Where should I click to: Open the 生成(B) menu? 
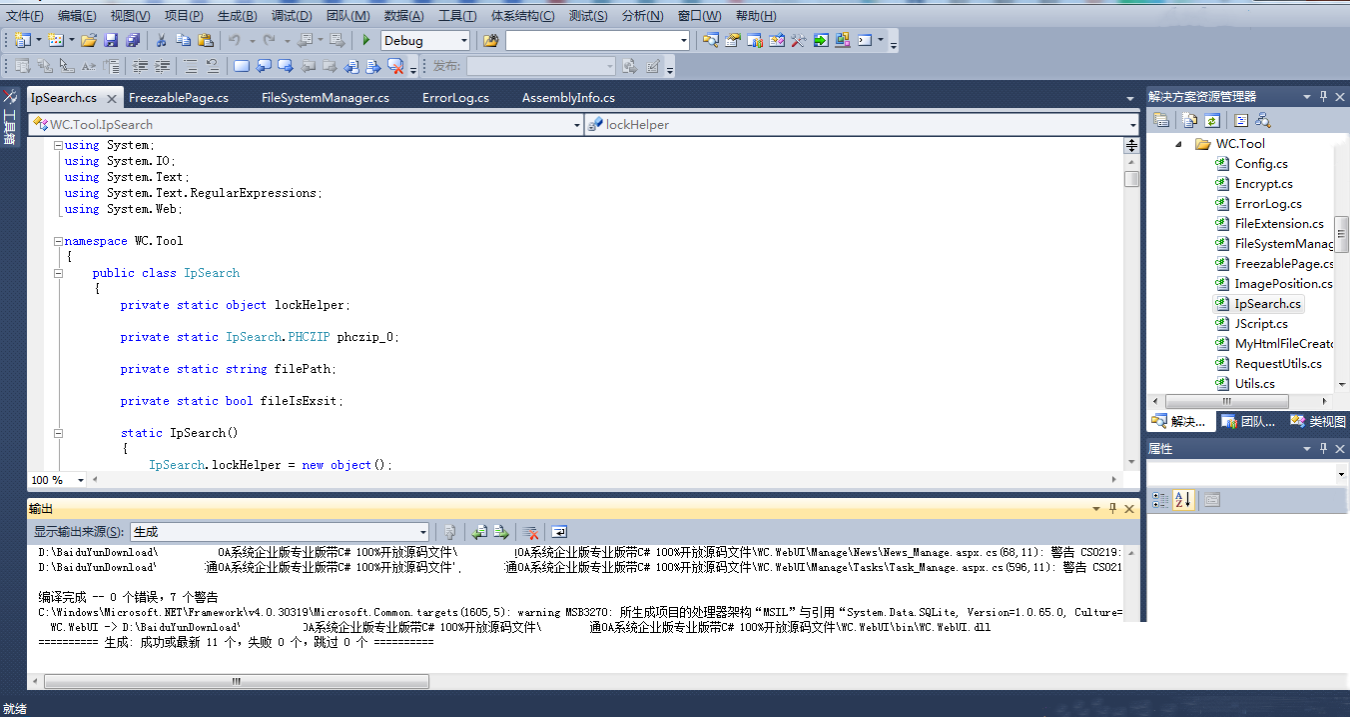click(237, 16)
